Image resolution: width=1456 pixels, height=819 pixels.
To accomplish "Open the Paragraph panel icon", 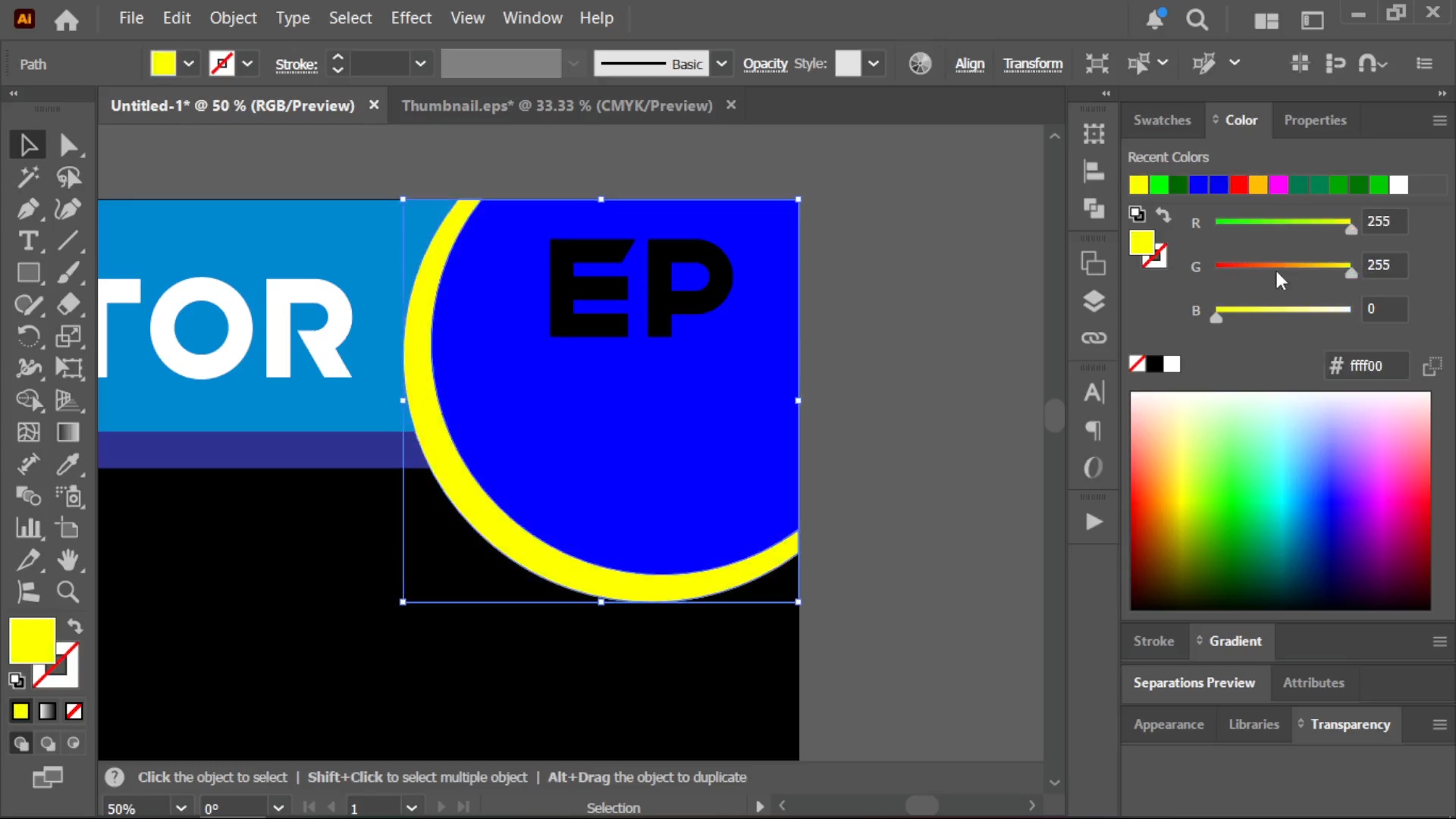I will point(1093,431).
